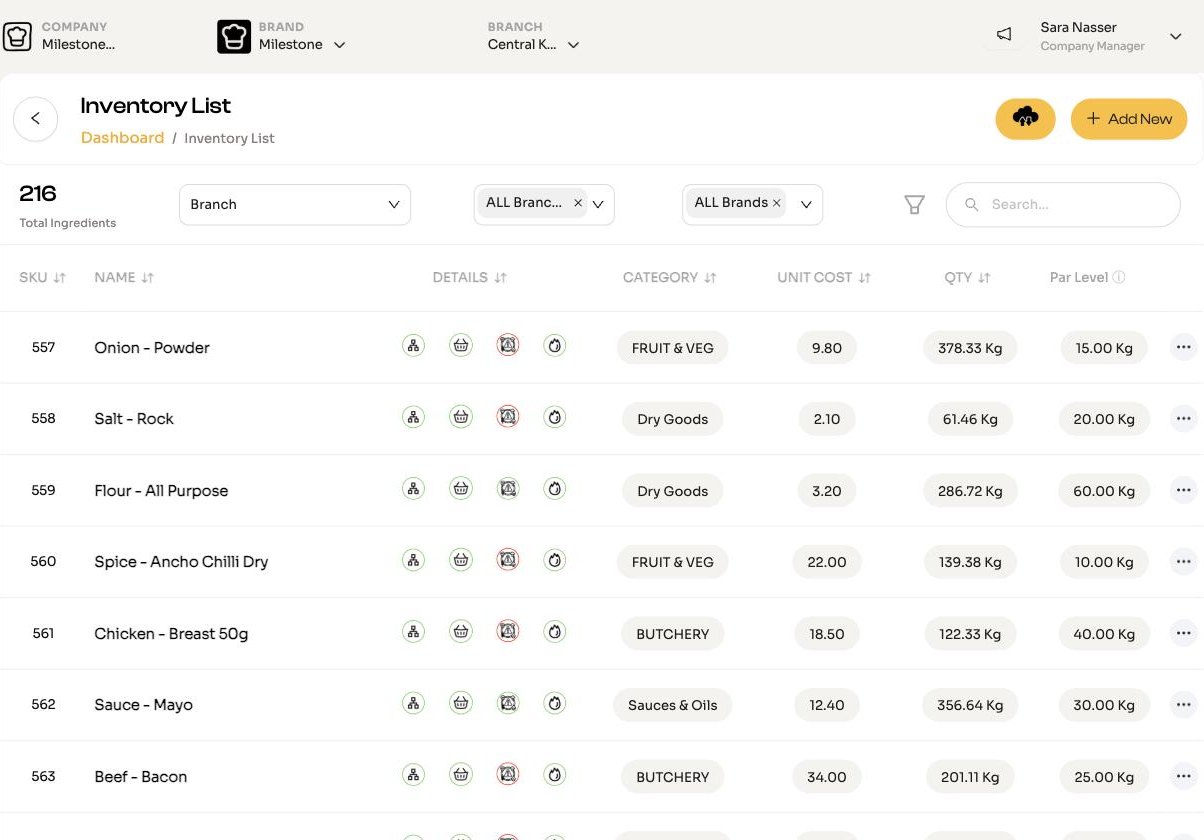Image resolution: width=1204 pixels, height=840 pixels.
Task: Click warning icon in Onion - Powder row
Action: pyautogui.click(x=508, y=346)
